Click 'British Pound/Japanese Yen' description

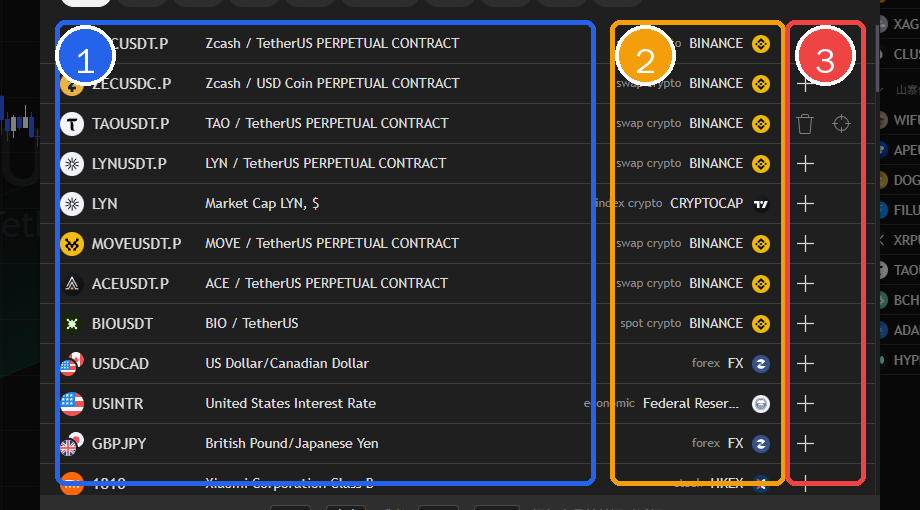pos(292,443)
